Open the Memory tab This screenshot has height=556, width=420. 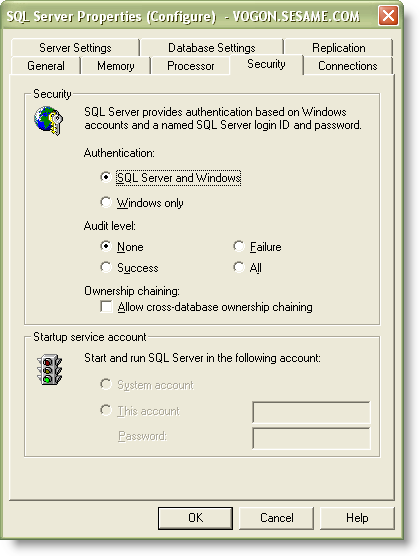[x=116, y=66]
